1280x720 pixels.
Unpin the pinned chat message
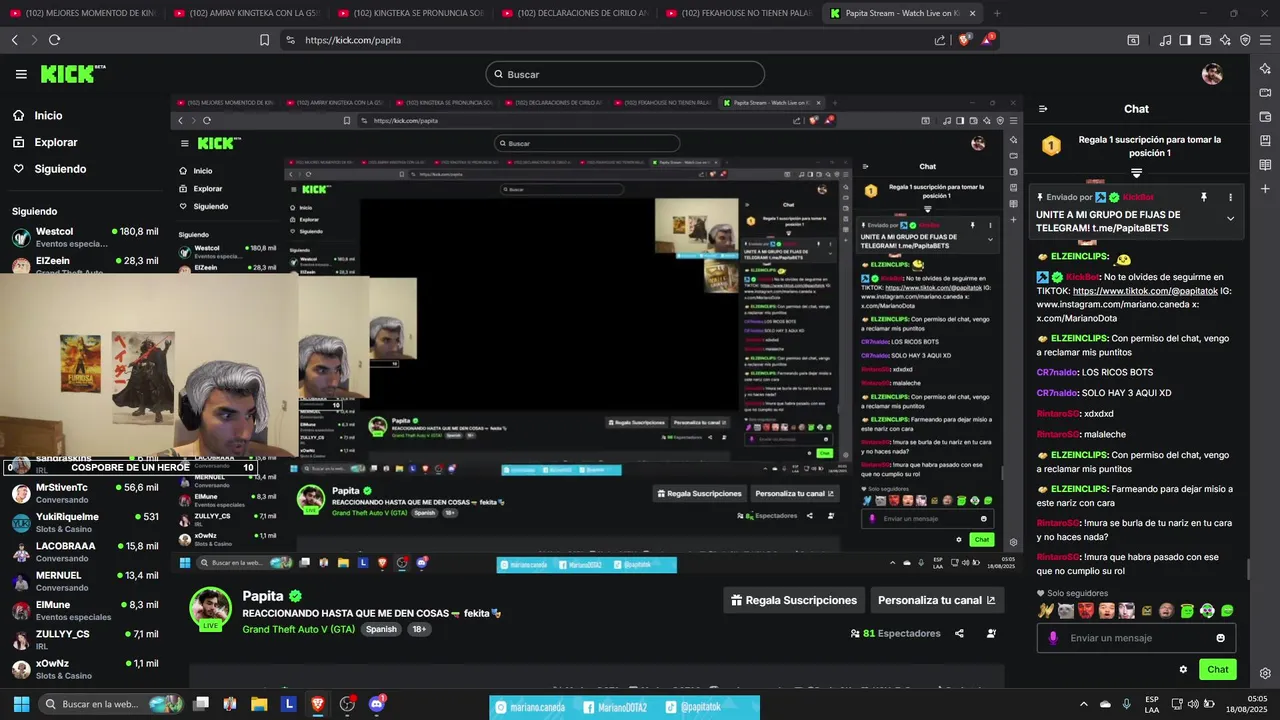click(1204, 197)
